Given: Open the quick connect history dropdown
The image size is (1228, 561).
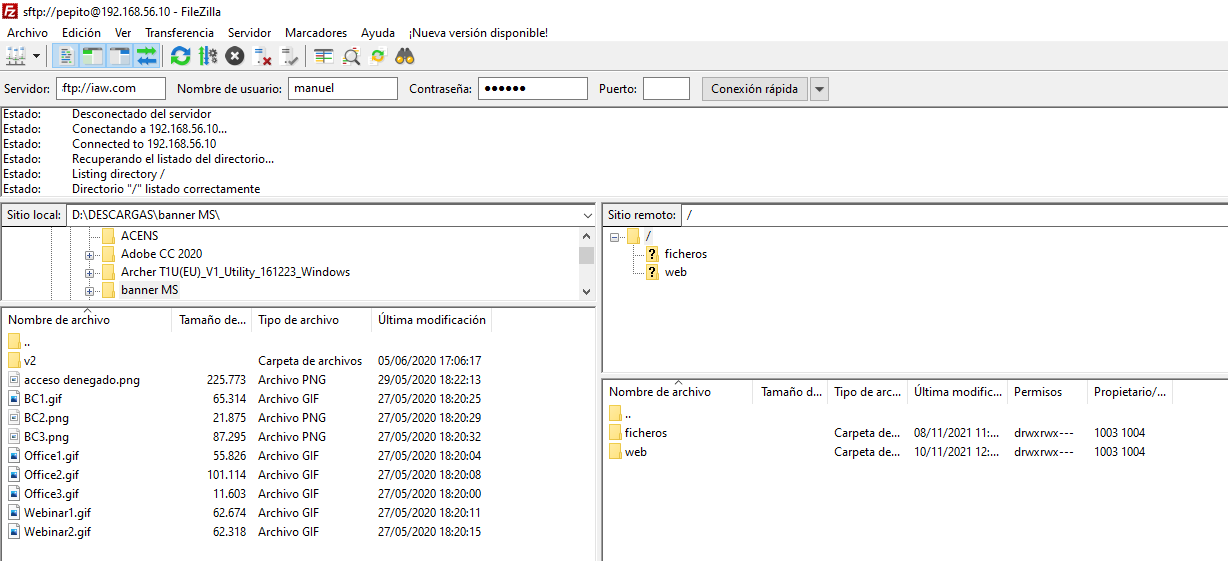Looking at the screenshot, I should click(x=819, y=89).
